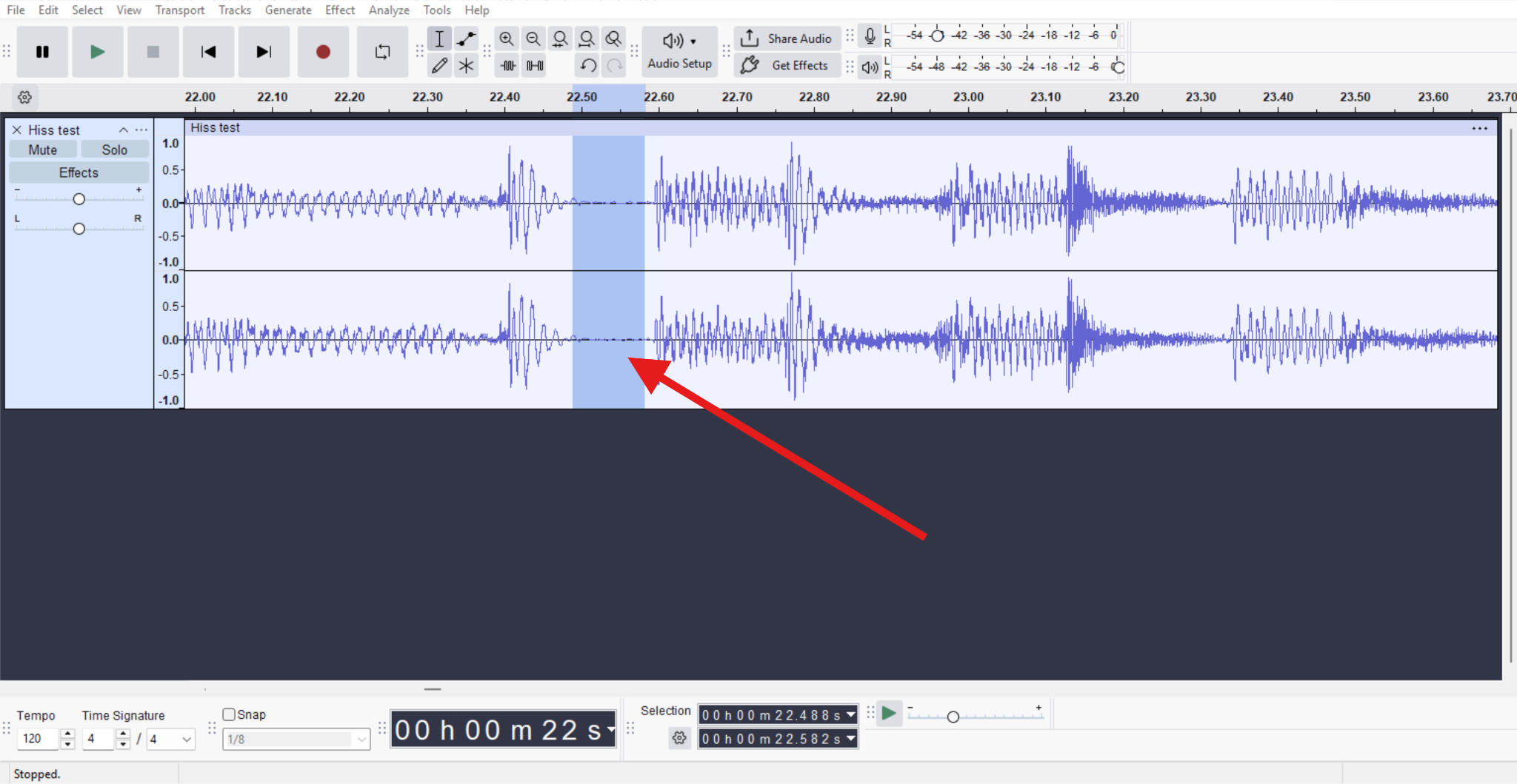This screenshot has height=784, width=1517.
Task: Collapse the Hiss test track
Action: (123, 130)
